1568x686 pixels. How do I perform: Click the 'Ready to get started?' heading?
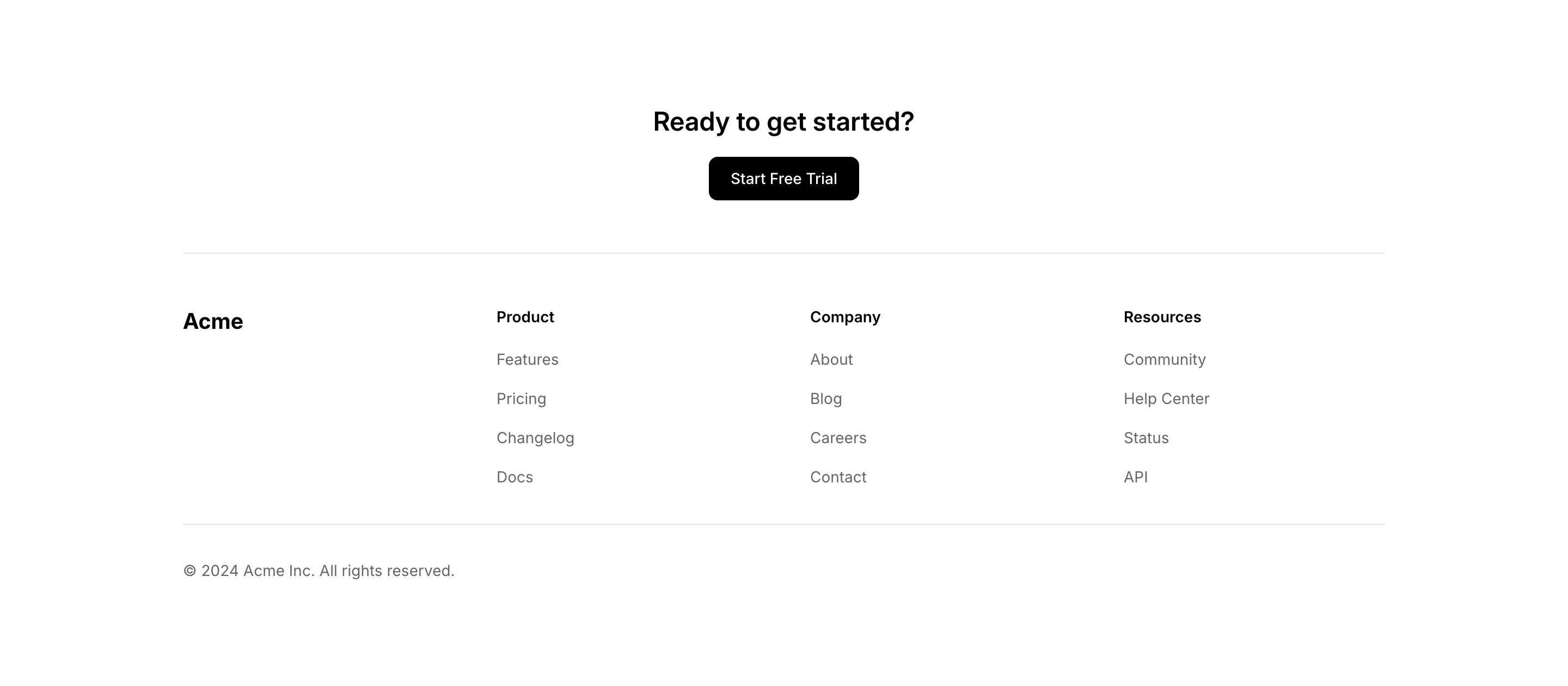point(783,122)
